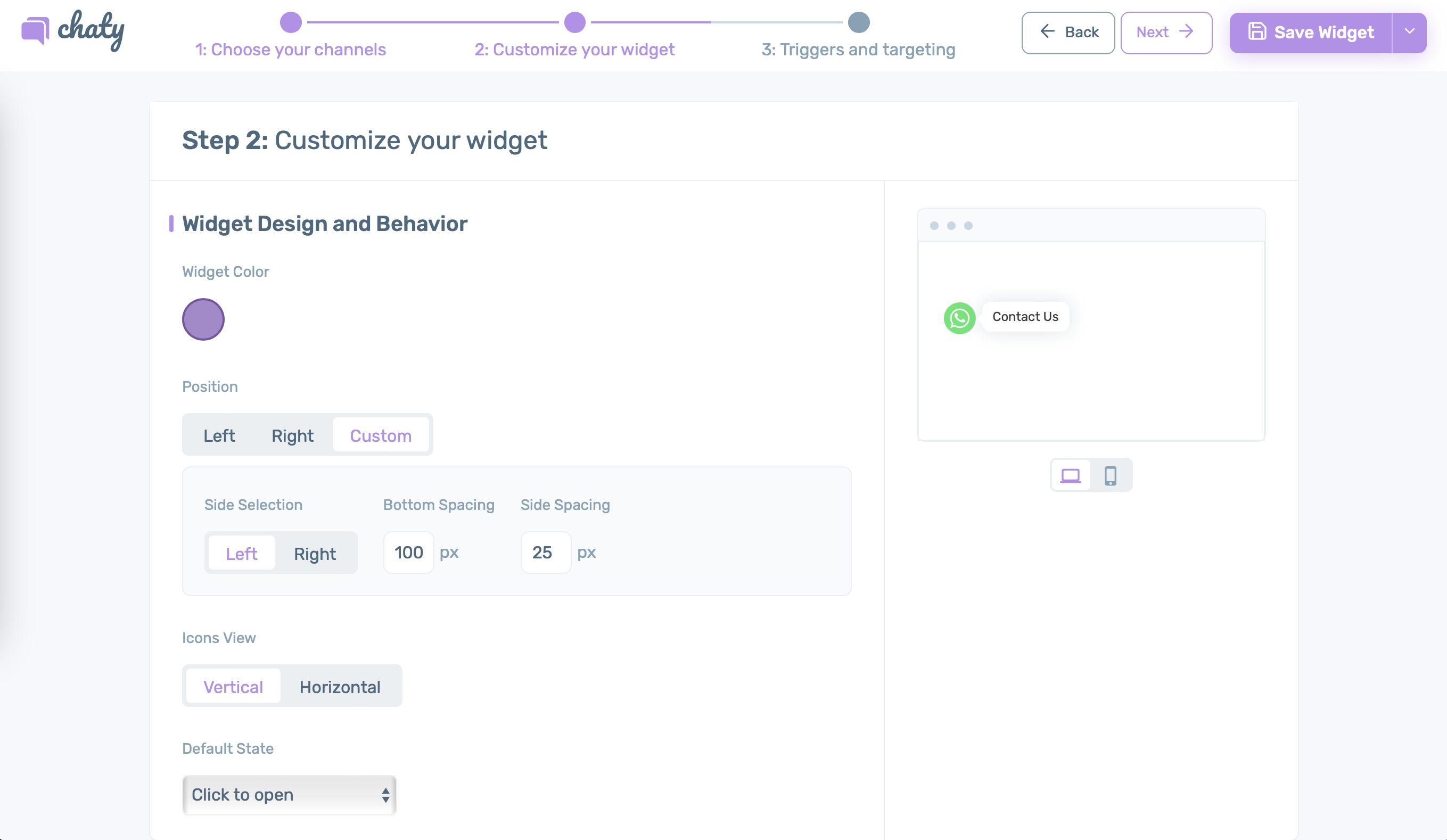Open step 1 Choose your channels
Image resolution: width=1447 pixels, height=840 pixels.
point(291,50)
